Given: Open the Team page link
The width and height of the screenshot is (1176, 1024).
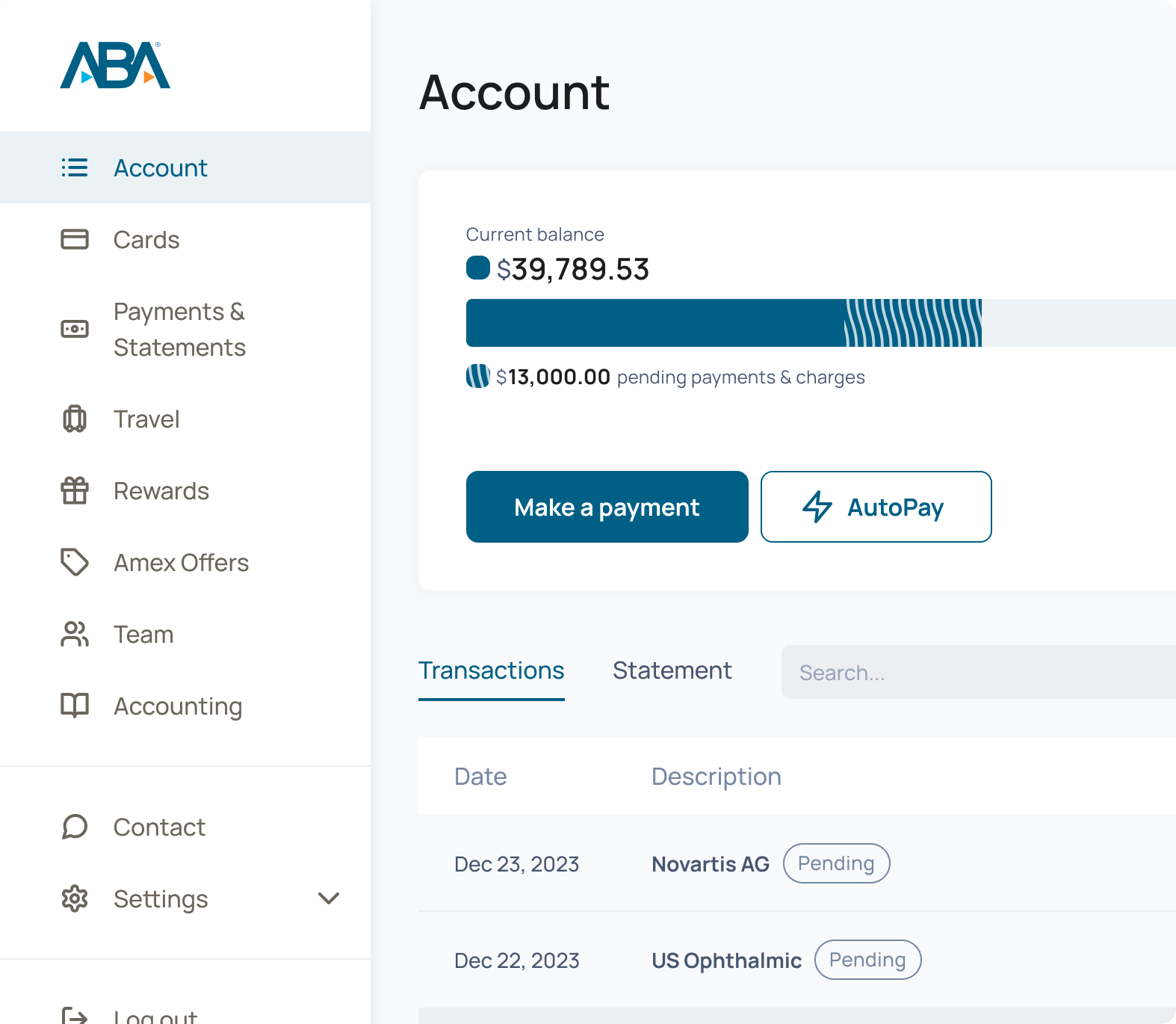Looking at the screenshot, I should coord(185,634).
